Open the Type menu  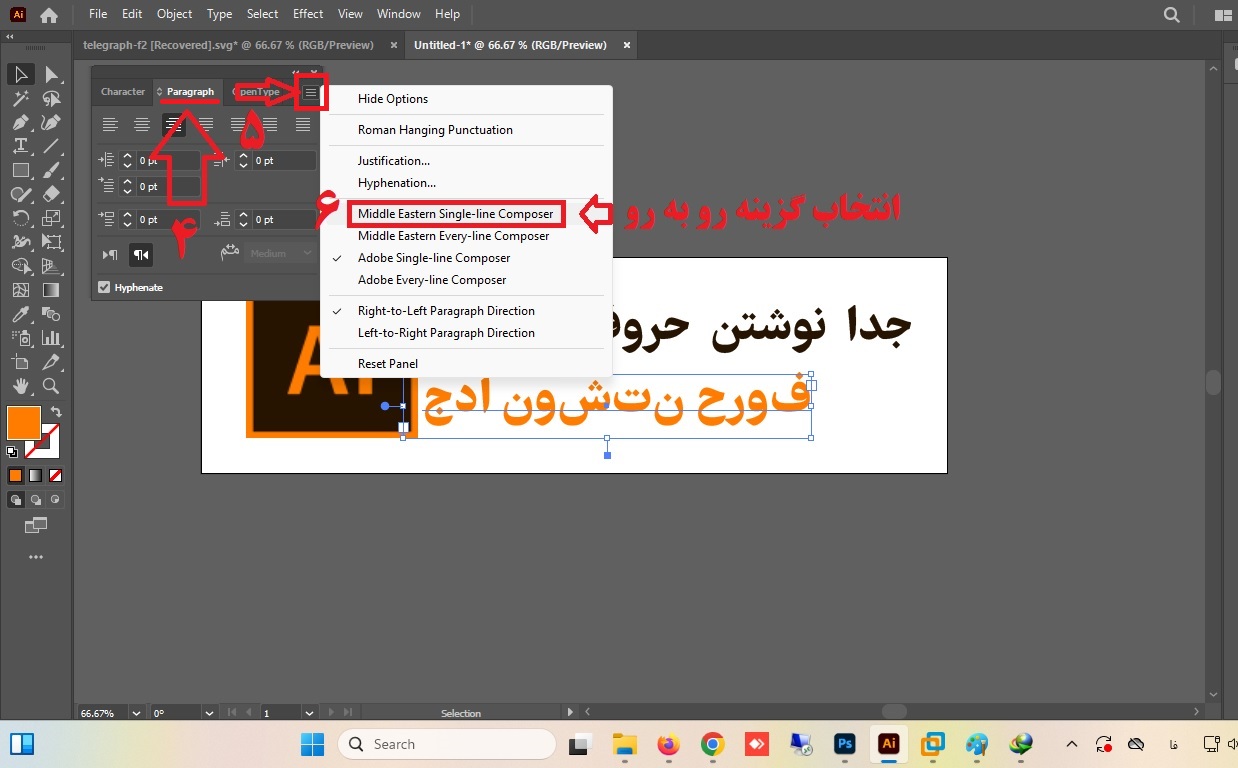218,14
